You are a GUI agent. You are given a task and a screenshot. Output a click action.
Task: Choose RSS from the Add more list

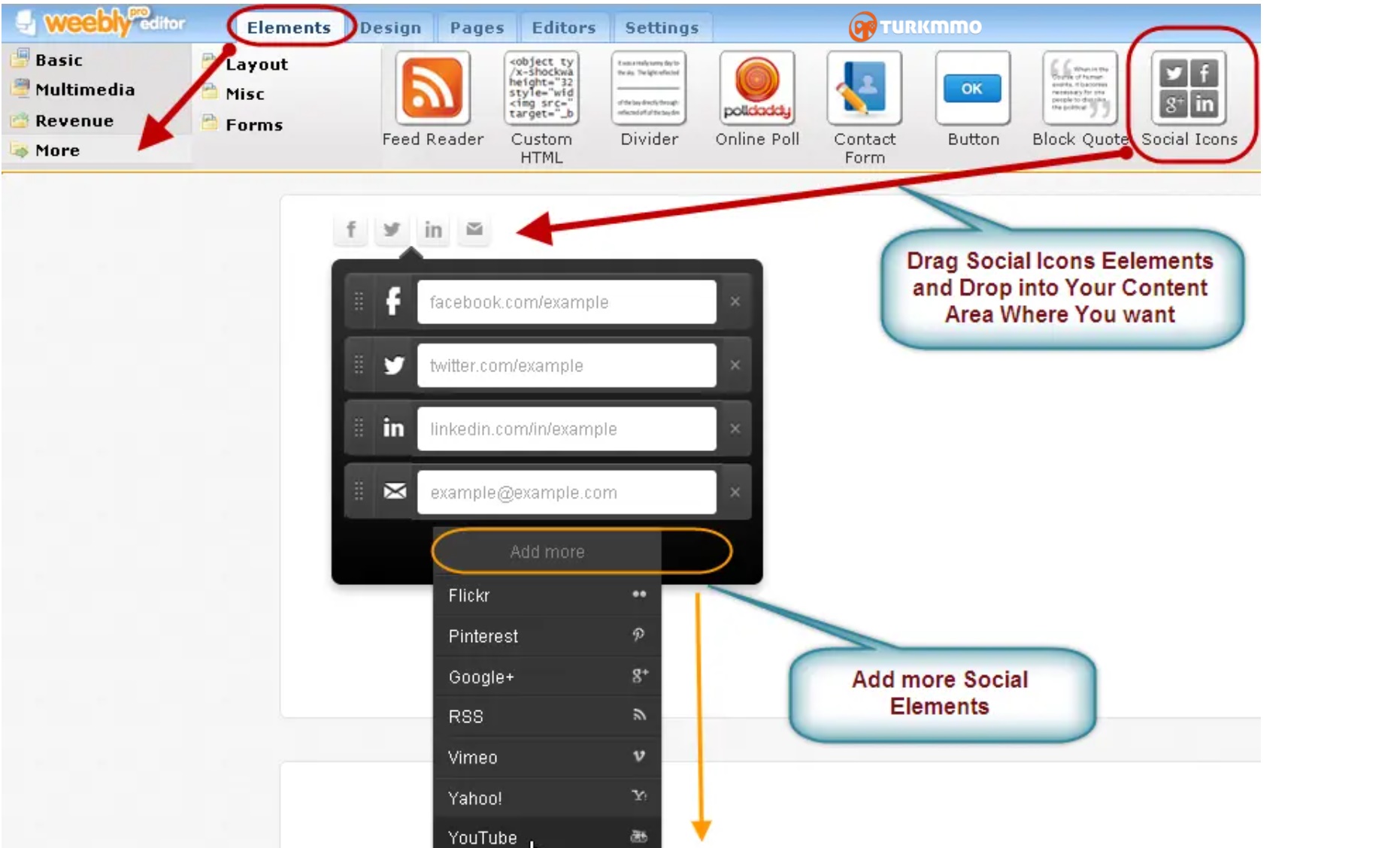point(547,716)
